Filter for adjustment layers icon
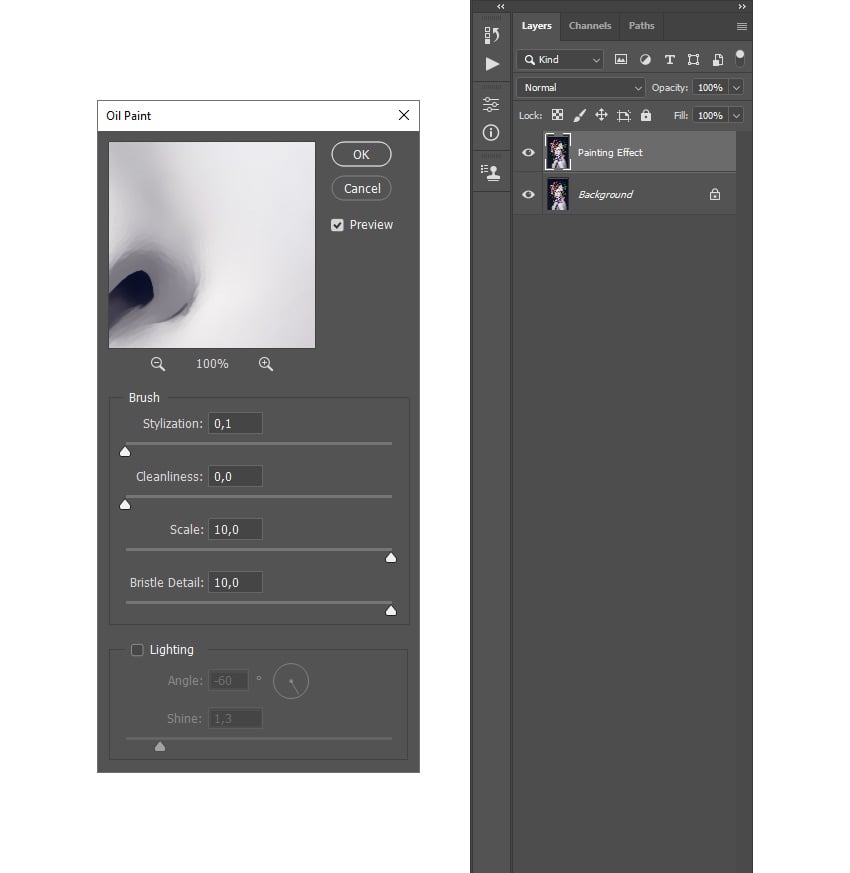Viewport: 850px width, 873px height. point(645,60)
